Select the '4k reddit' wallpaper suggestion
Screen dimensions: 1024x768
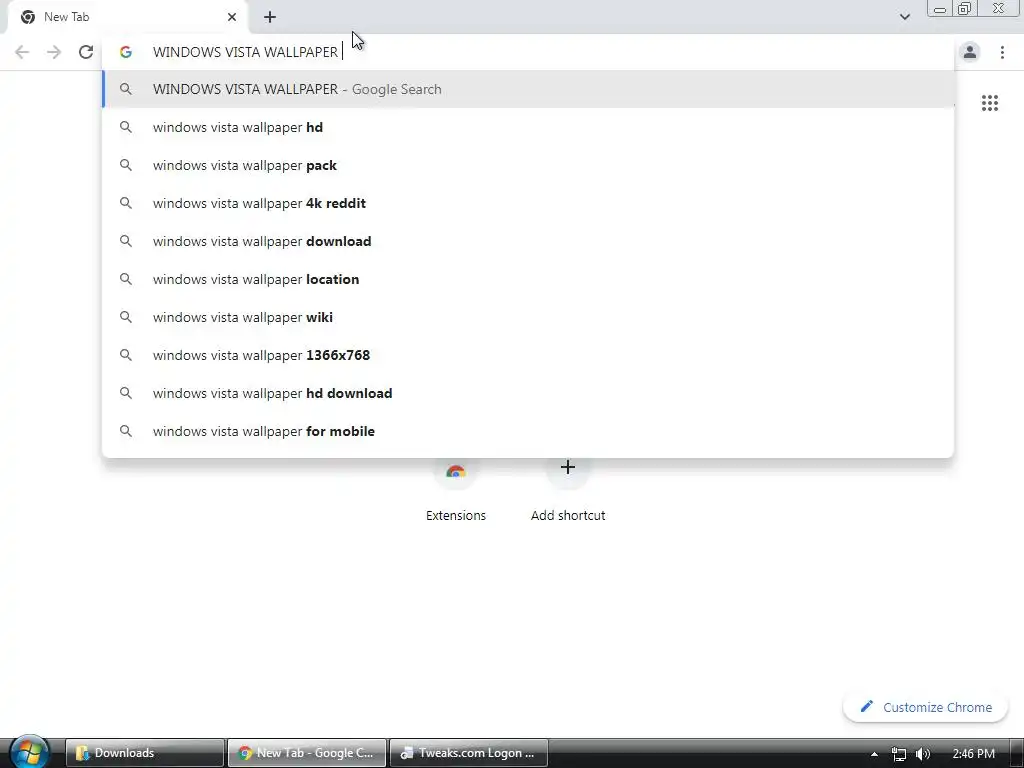(x=528, y=203)
